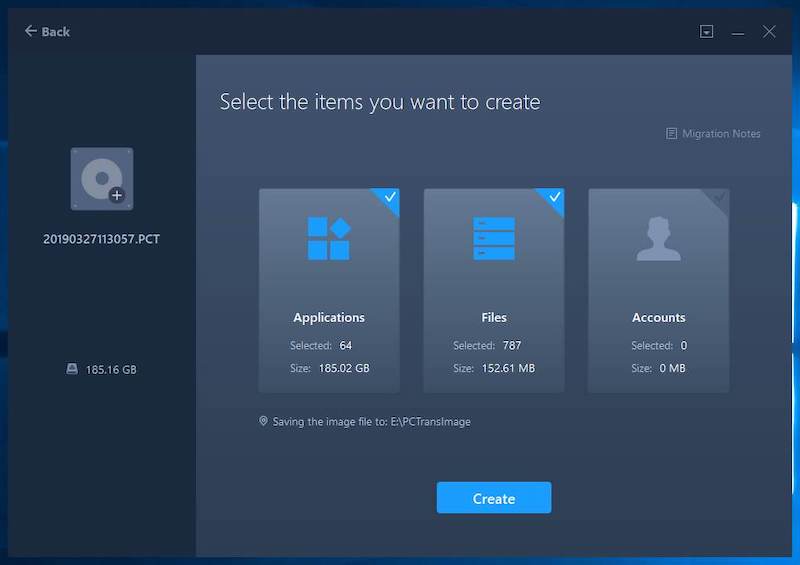The image size is (800, 565).
Task: Select the 20190327113057.PCT file name
Action: (x=102, y=239)
